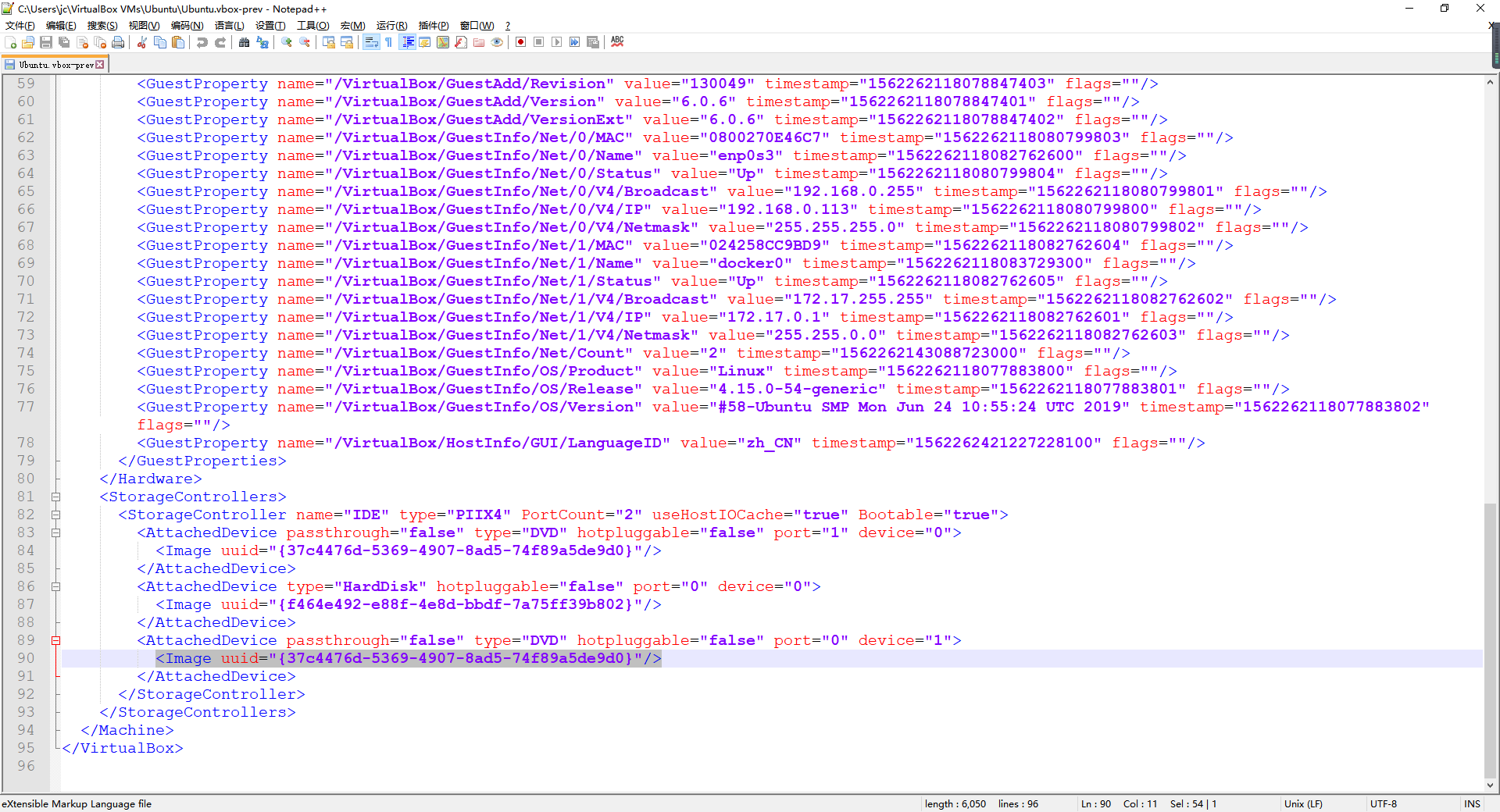Click the Print toolbar icon
This screenshot has height=812, width=1500.
click(118, 42)
